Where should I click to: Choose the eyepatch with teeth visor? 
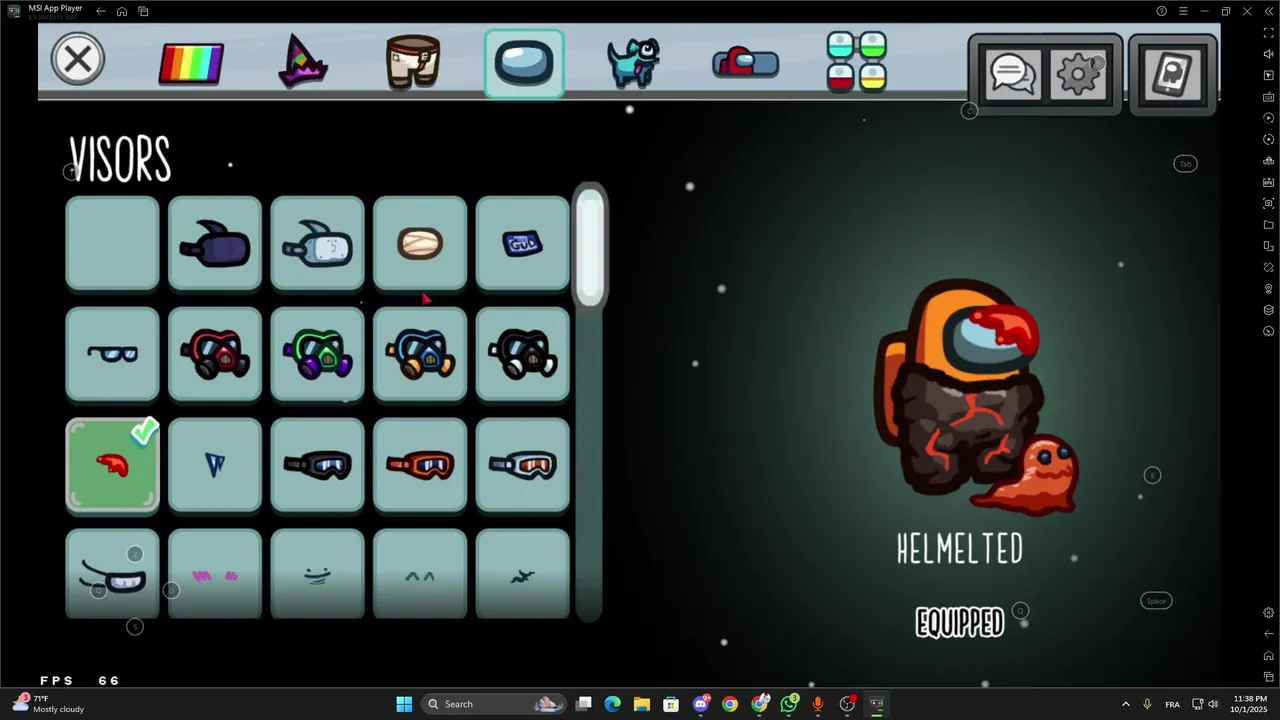[112, 574]
